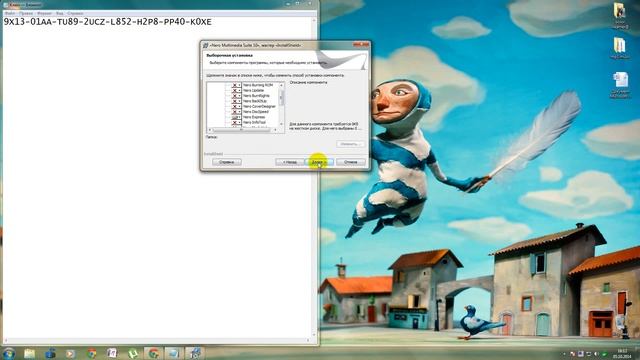Click the component list vertical scrollbar
The width and height of the screenshot is (640, 360).
(x=281, y=104)
